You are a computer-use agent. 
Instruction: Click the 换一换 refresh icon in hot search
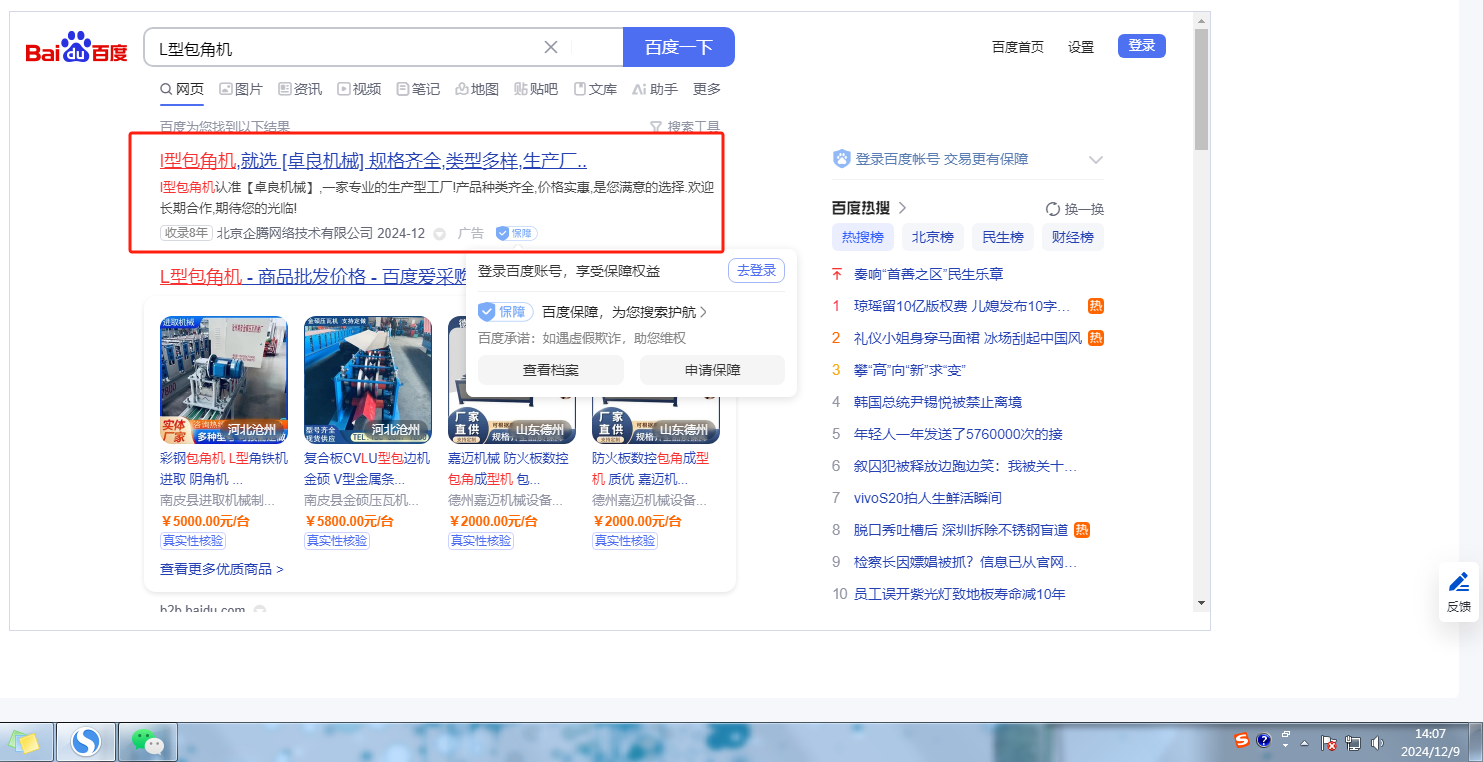[x=1052, y=209]
